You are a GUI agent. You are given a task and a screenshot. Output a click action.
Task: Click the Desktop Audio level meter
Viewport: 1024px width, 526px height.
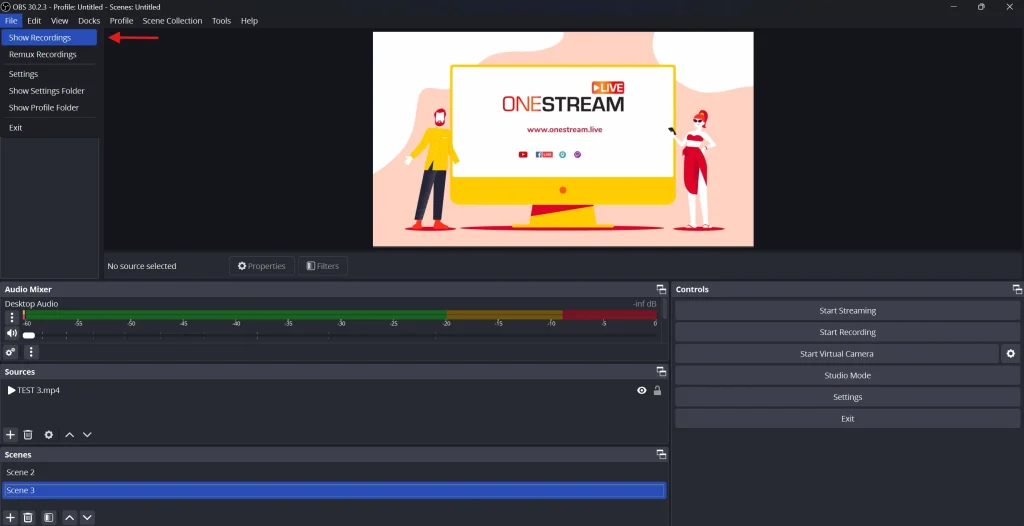click(340, 315)
